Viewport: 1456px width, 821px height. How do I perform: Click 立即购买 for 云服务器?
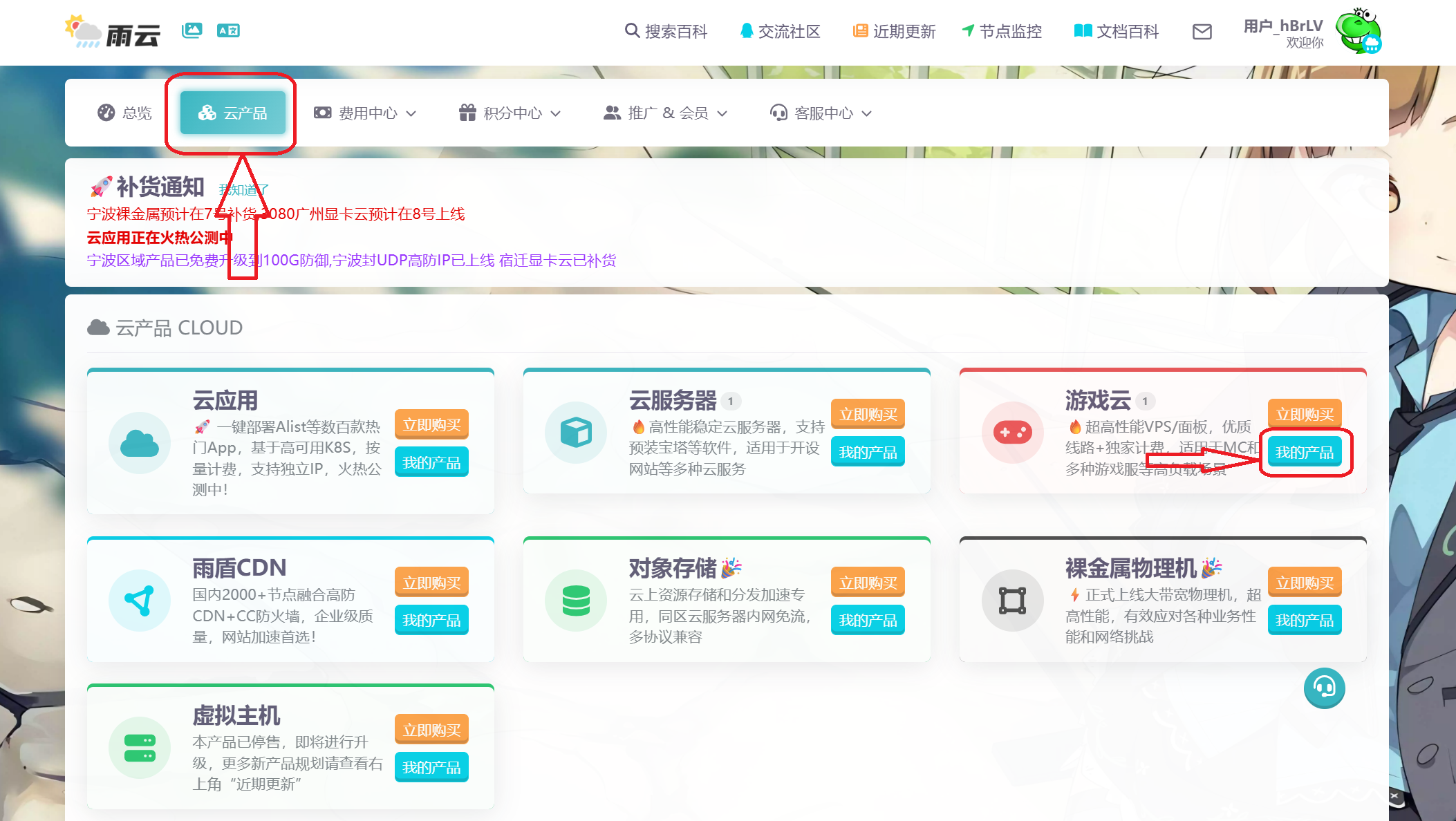(x=868, y=415)
